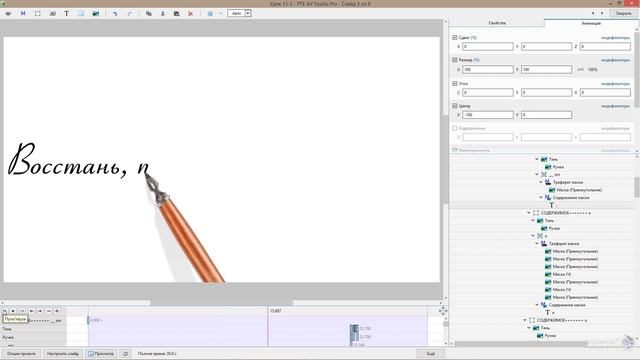Screen dimensions: 640x360
Task: Click the Zoom Y field showing 100
Action: pos(546,69)
